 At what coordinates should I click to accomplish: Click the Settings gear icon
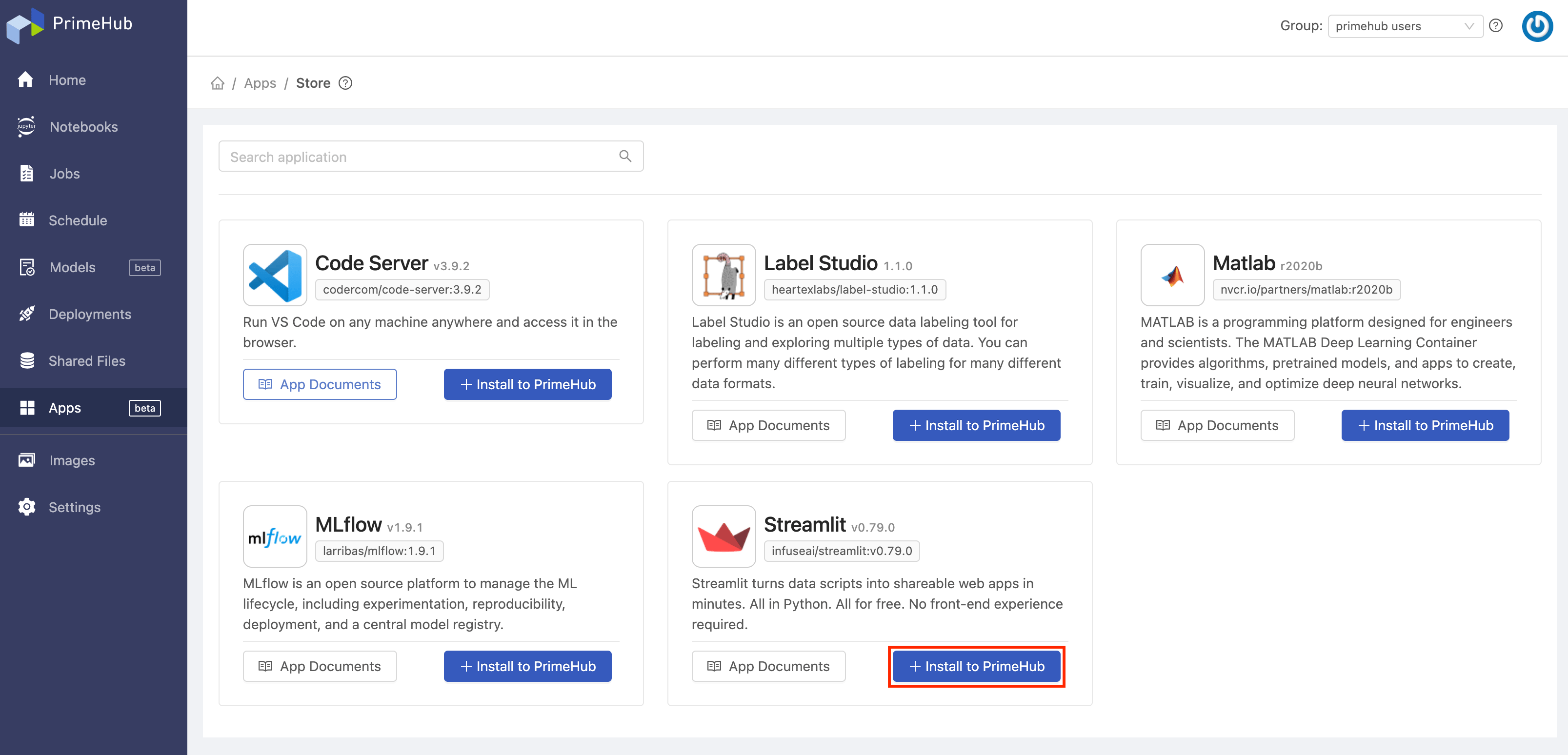[26, 507]
